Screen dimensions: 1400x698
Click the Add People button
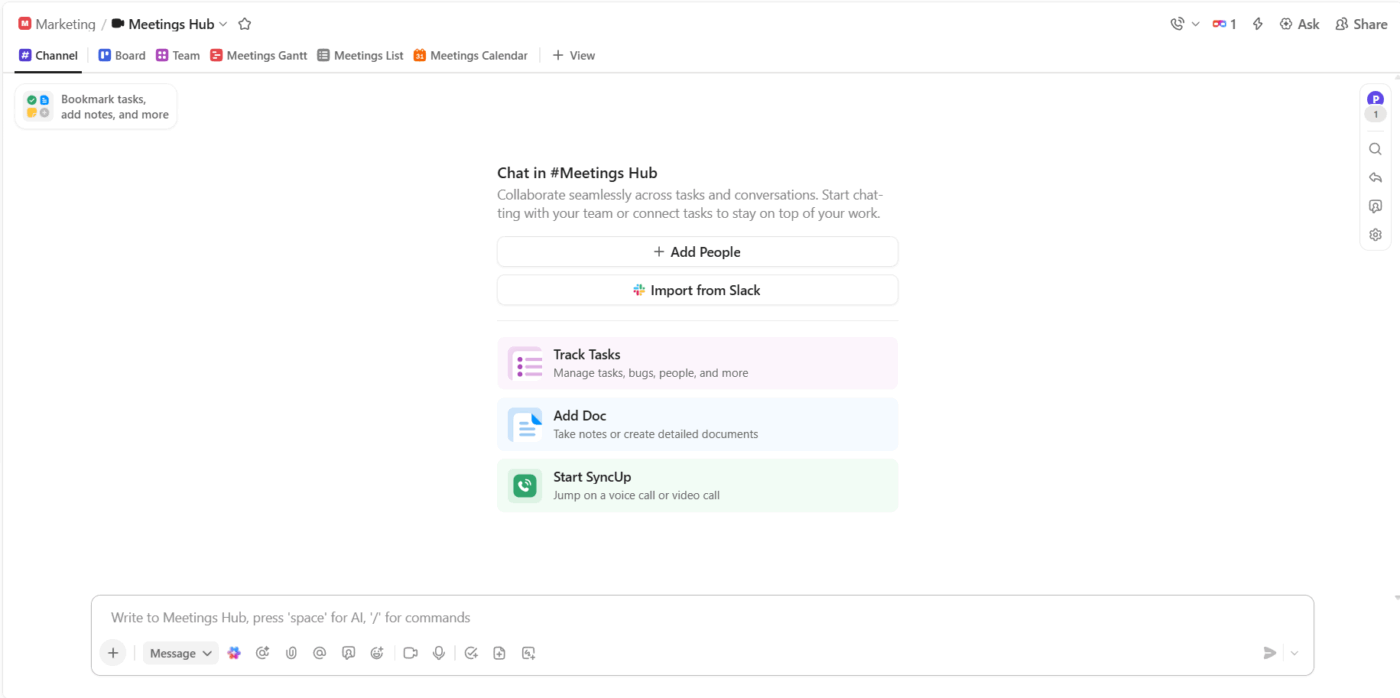(x=697, y=251)
